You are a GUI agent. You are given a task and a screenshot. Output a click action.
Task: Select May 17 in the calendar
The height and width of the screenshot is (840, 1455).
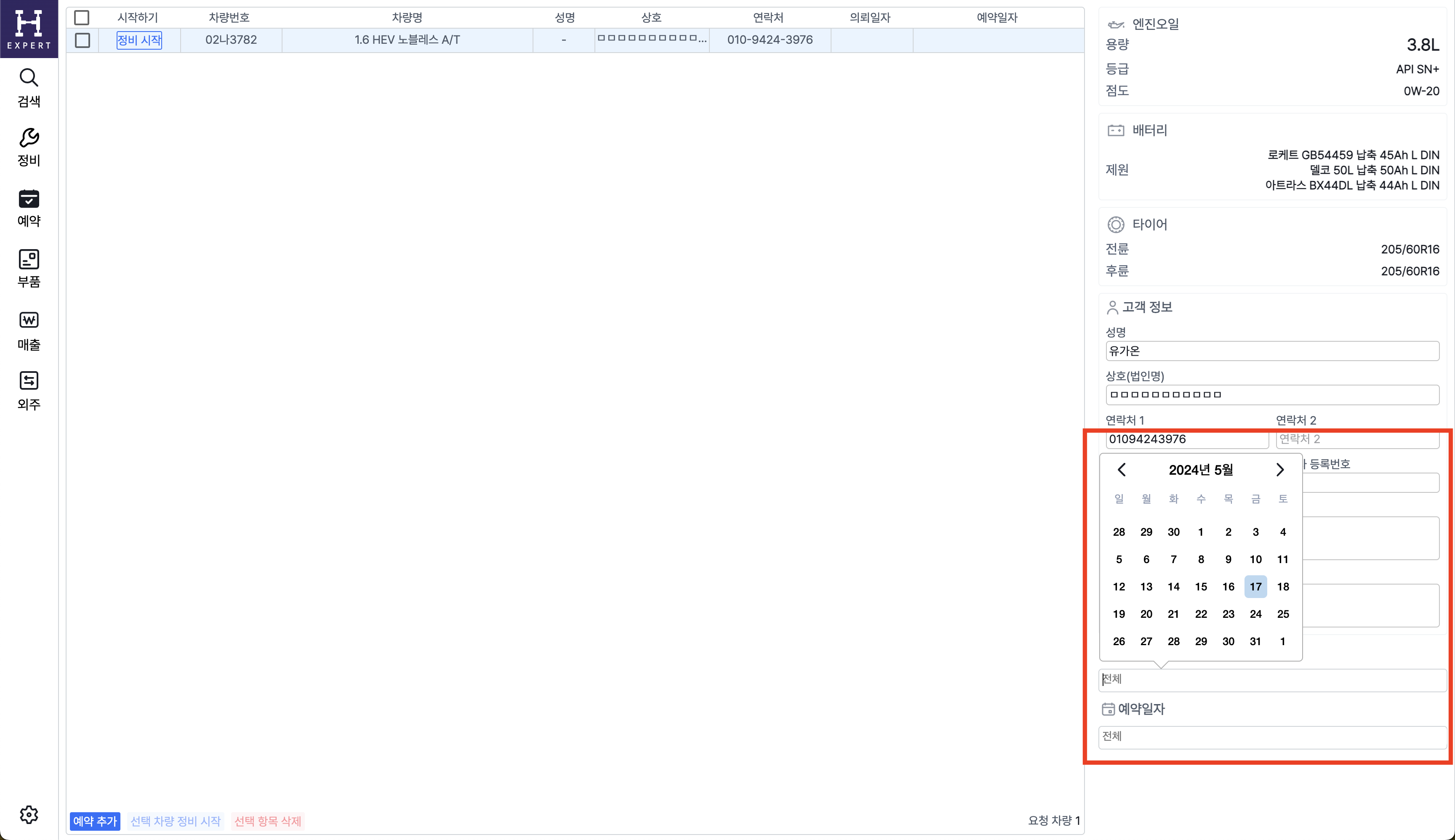(1255, 586)
